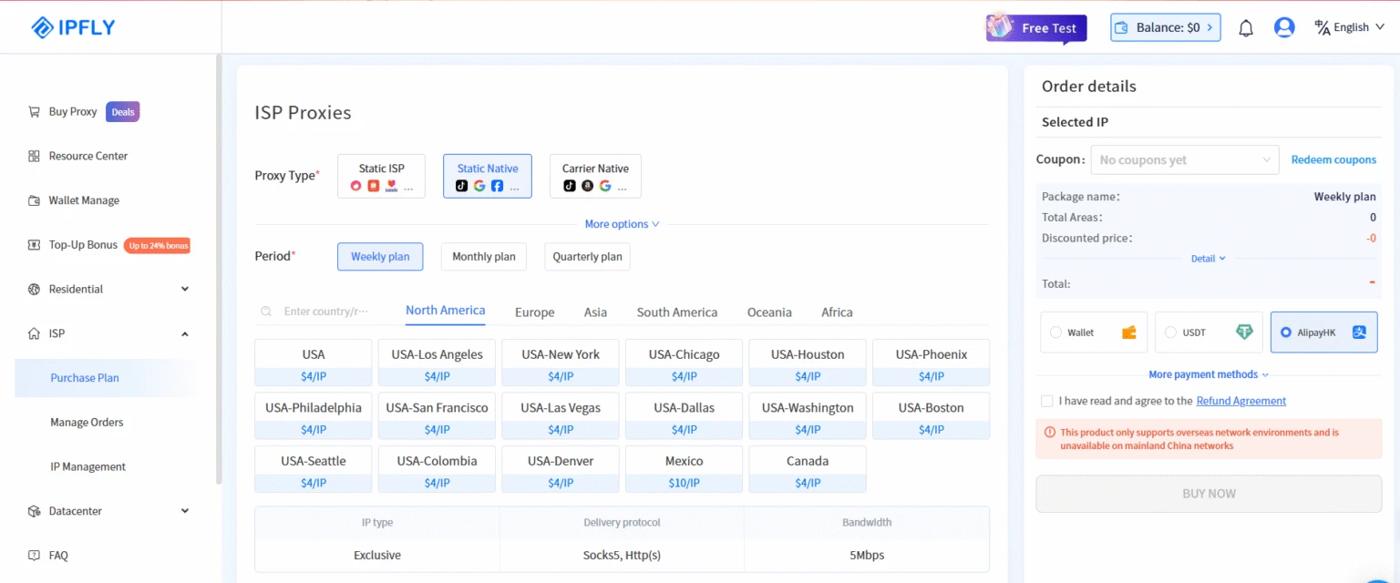The width and height of the screenshot is (1400, 583).
Task: Click the Residential globe icon
Action: coord(34,289)
